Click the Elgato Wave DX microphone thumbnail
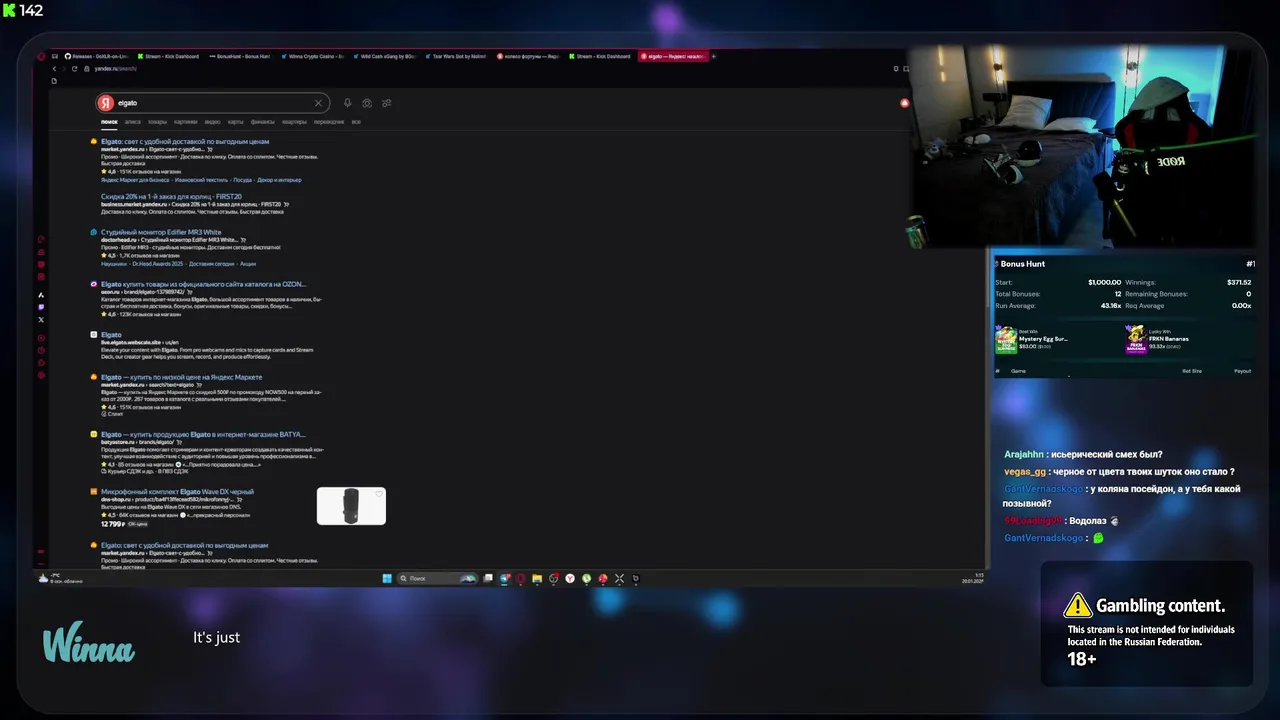 pyautogui.click(x=351, y=506)
